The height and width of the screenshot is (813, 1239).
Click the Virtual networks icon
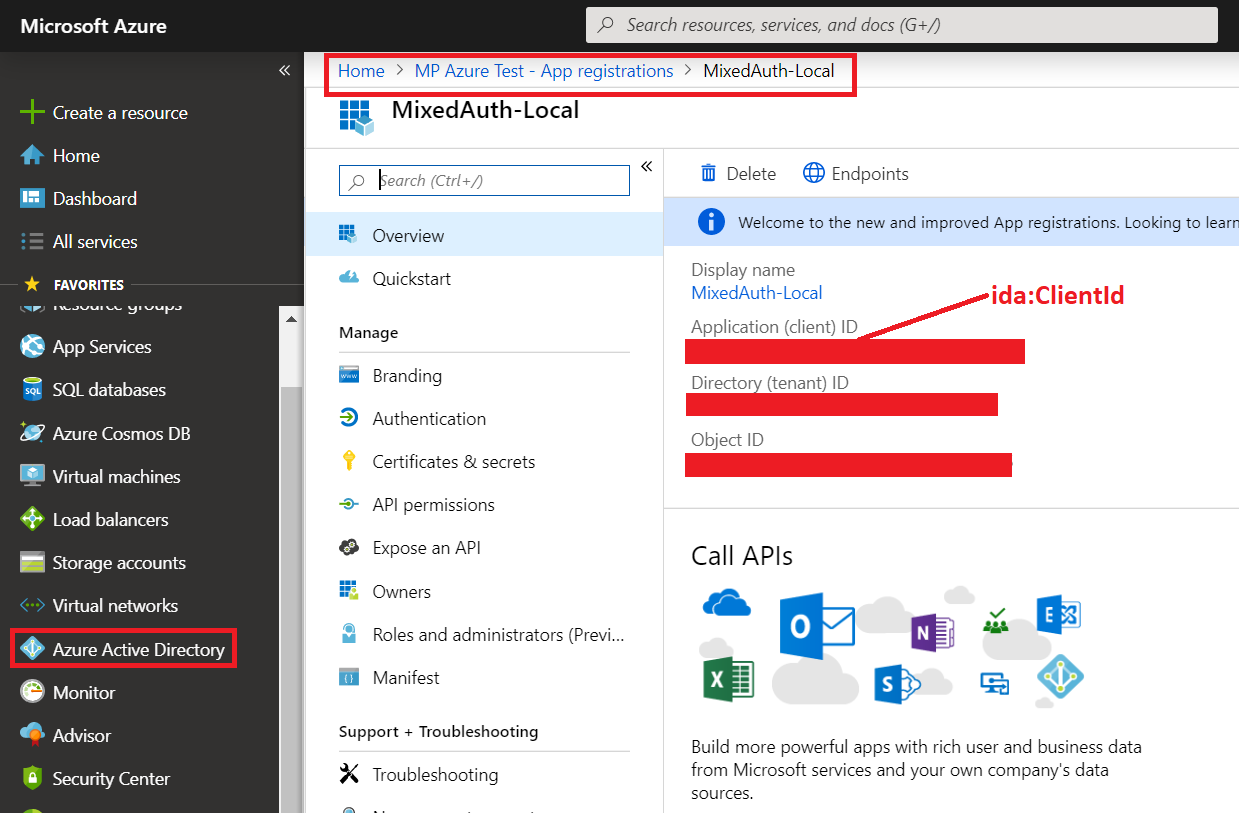(32, 605)
